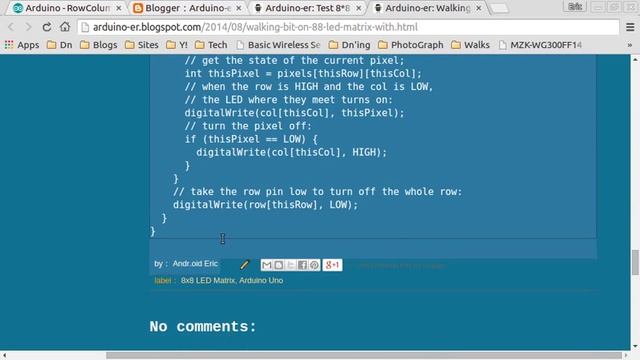Go back to the previous page
The height and width of the screenshot is (360, 640).
click(x=11, y=27)
